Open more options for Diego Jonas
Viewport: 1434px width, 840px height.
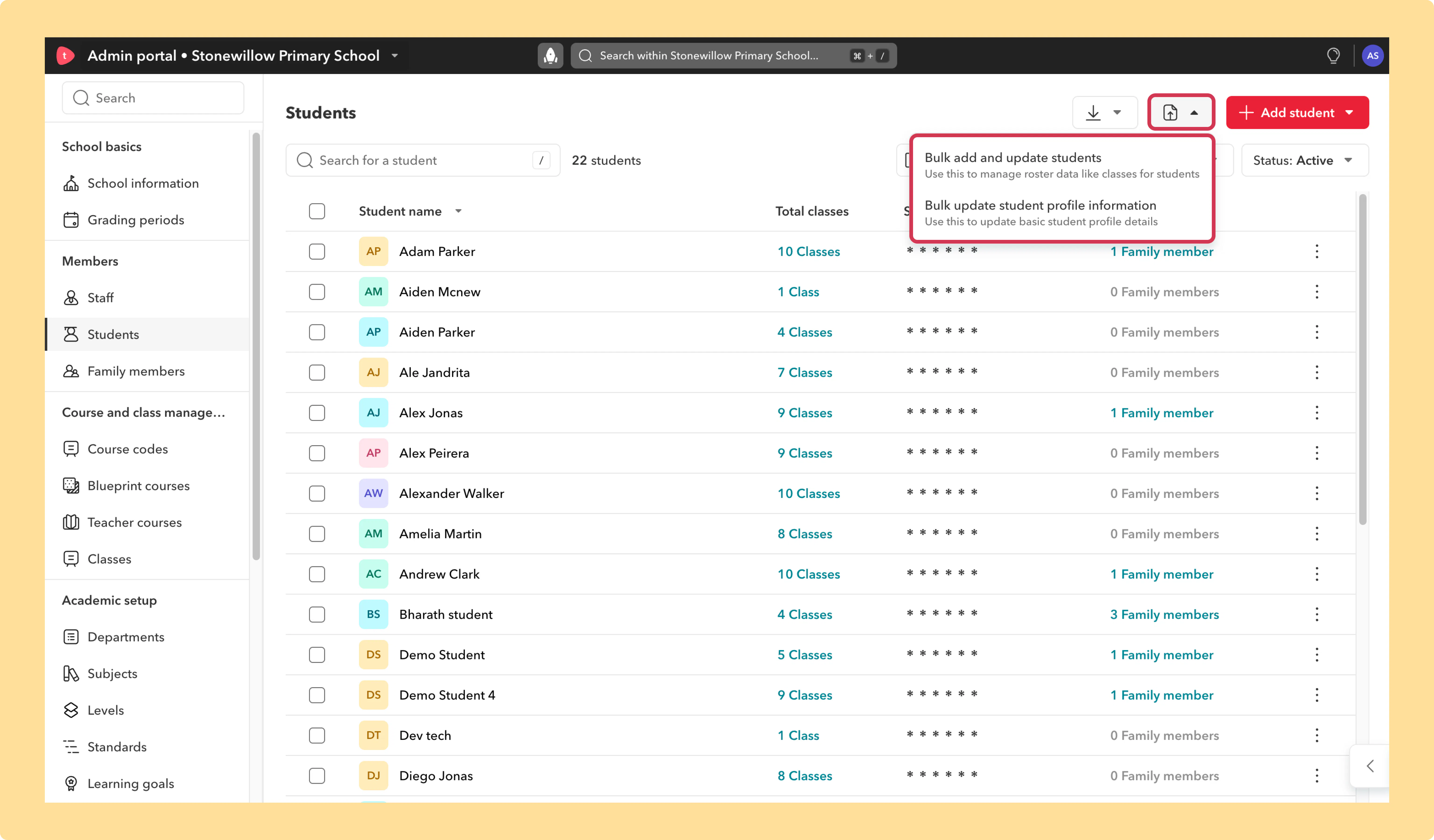tap(1317, 776)
